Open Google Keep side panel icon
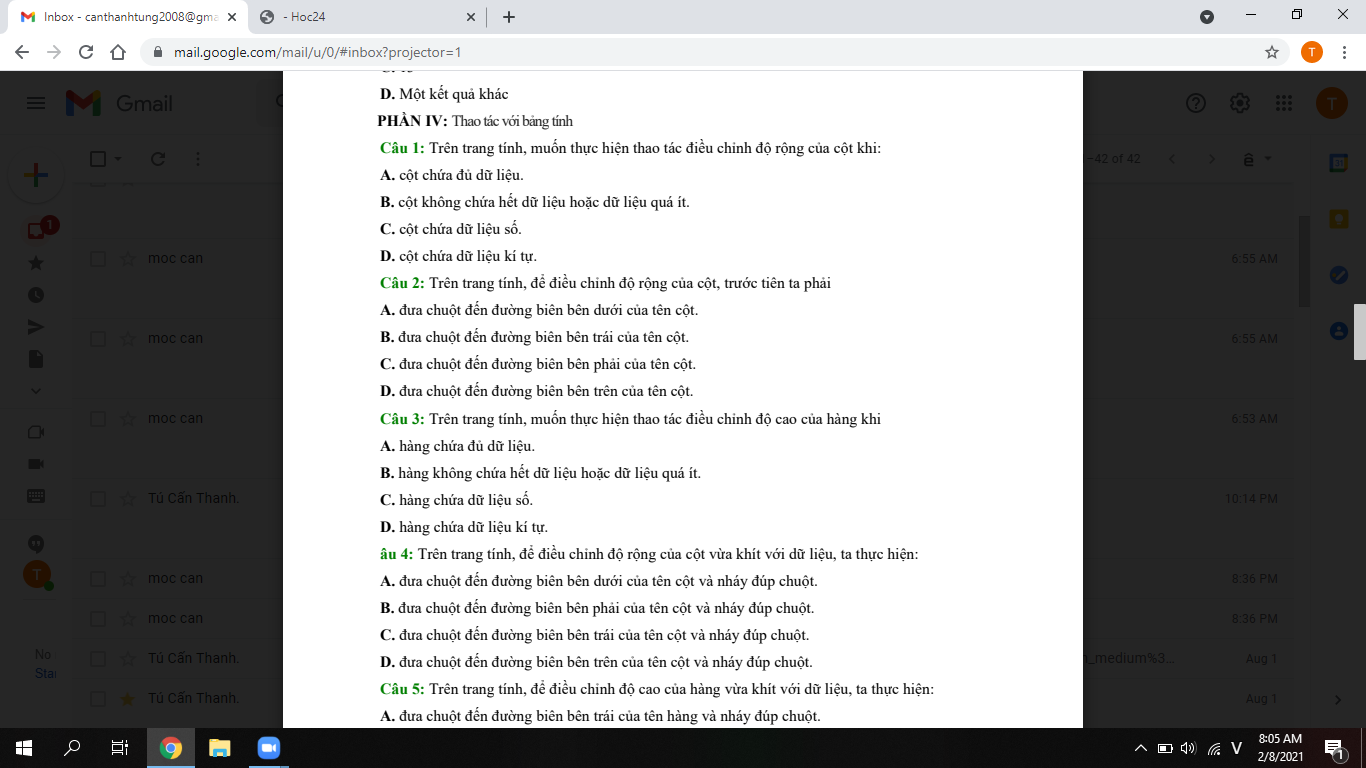1366x768 pixels. pos(1339,218)
